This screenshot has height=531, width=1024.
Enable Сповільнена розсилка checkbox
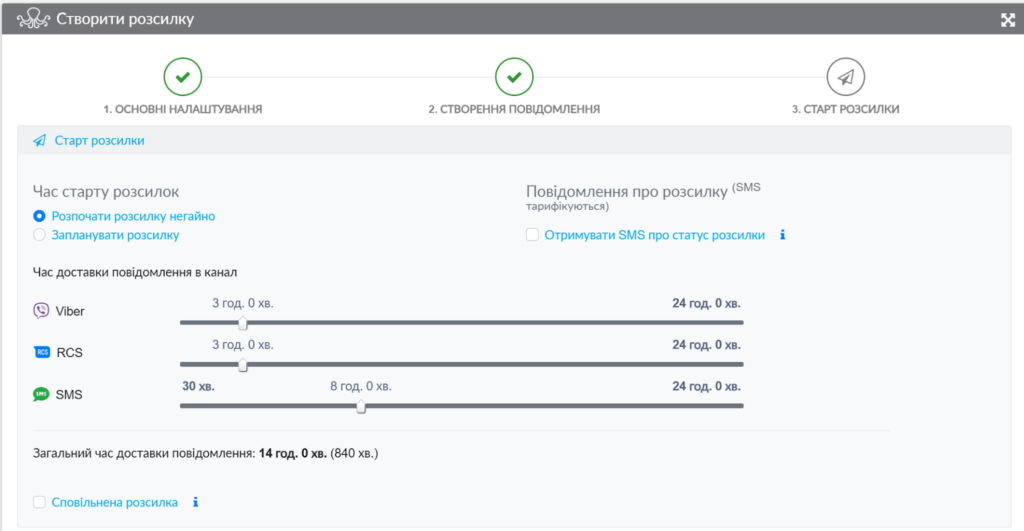(39, 502)
